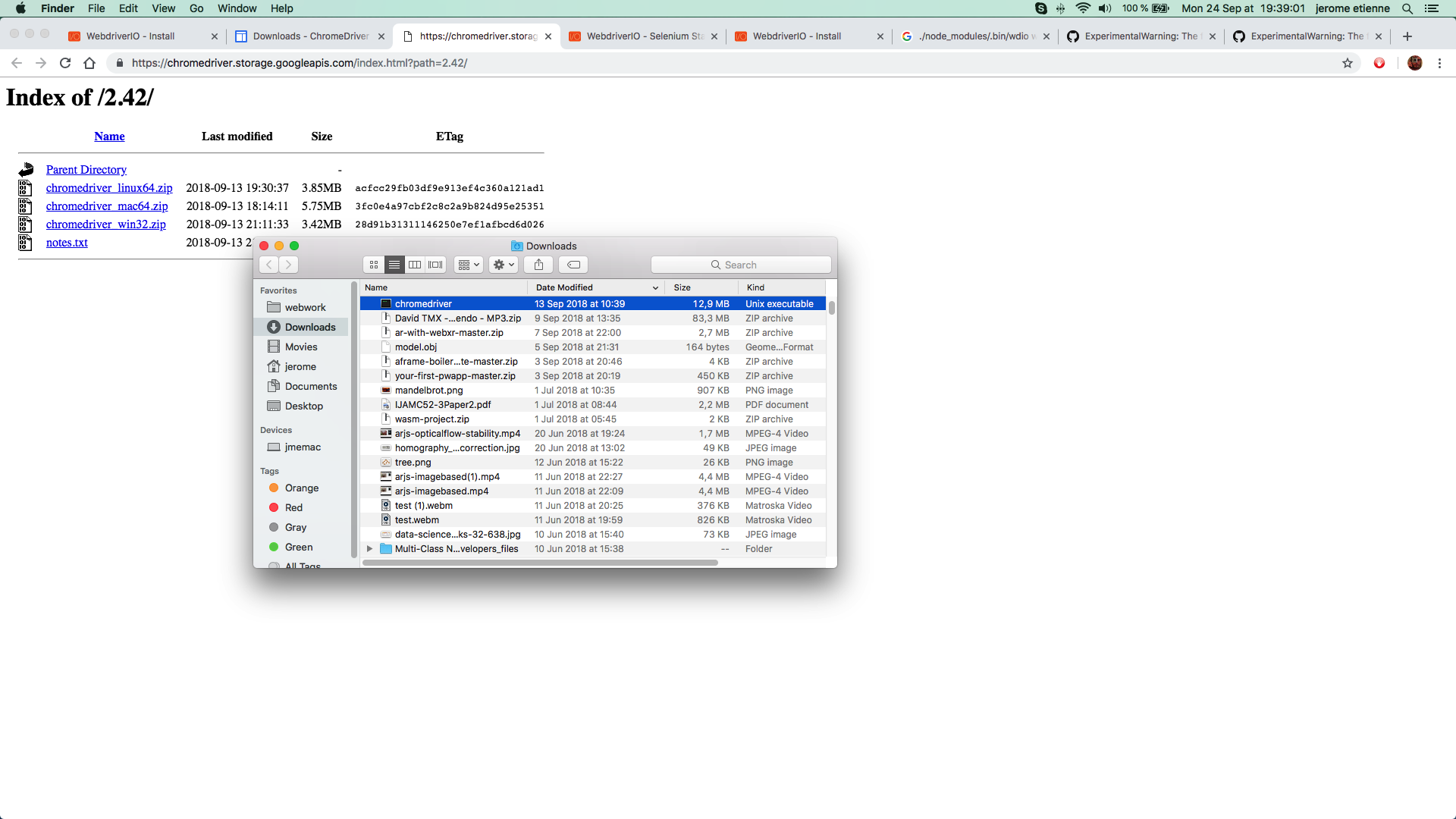Viewport: 1456px width, 819px height.
Task: Bookmark this page with star icon
Action: [x=1348, y=63]
